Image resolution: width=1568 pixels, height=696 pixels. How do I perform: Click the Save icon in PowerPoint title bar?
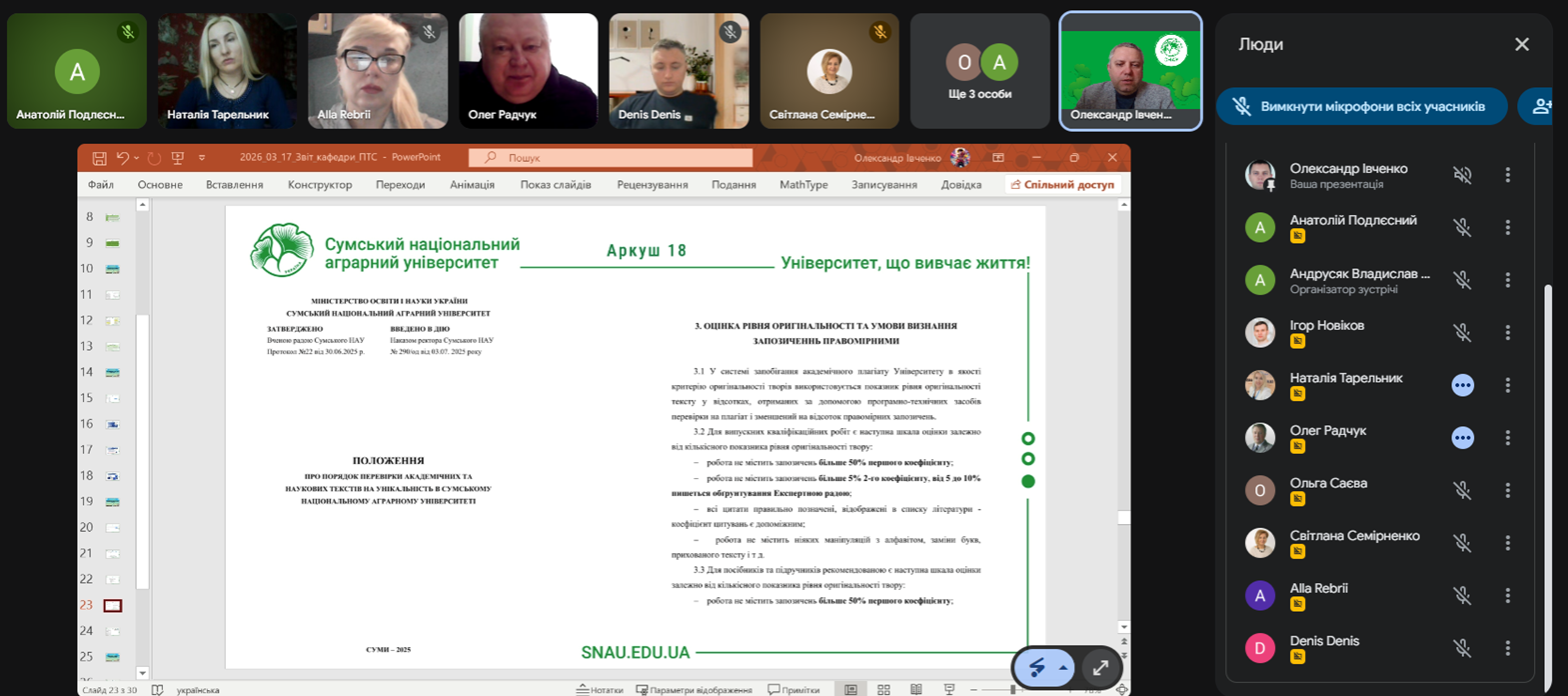click(99, 158)
